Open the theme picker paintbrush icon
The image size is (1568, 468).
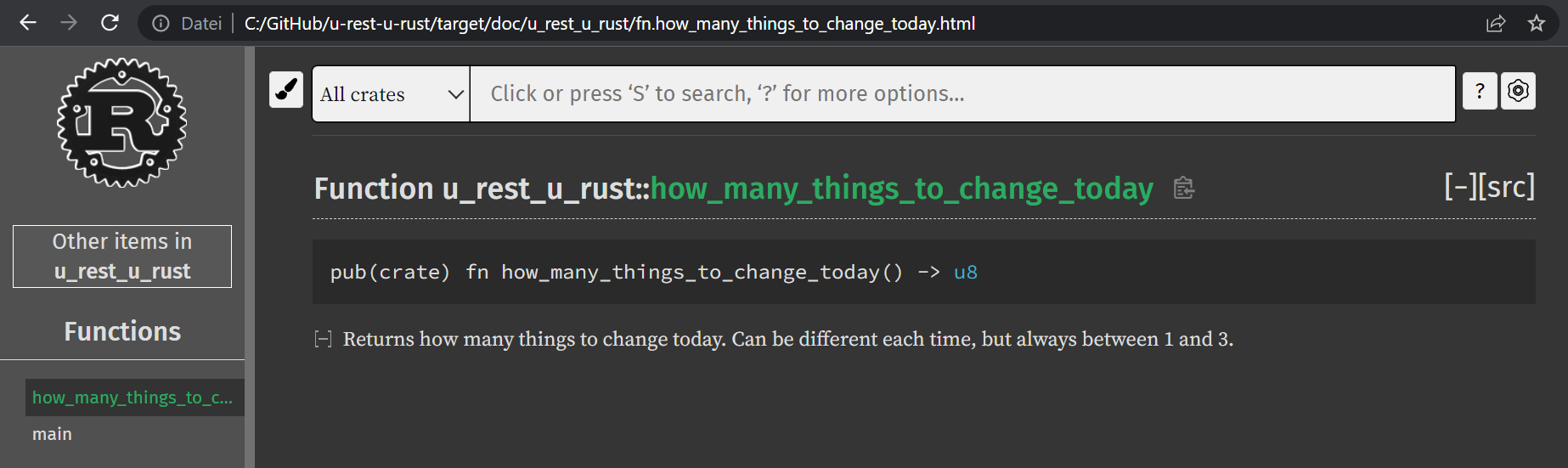pos(286,89)
